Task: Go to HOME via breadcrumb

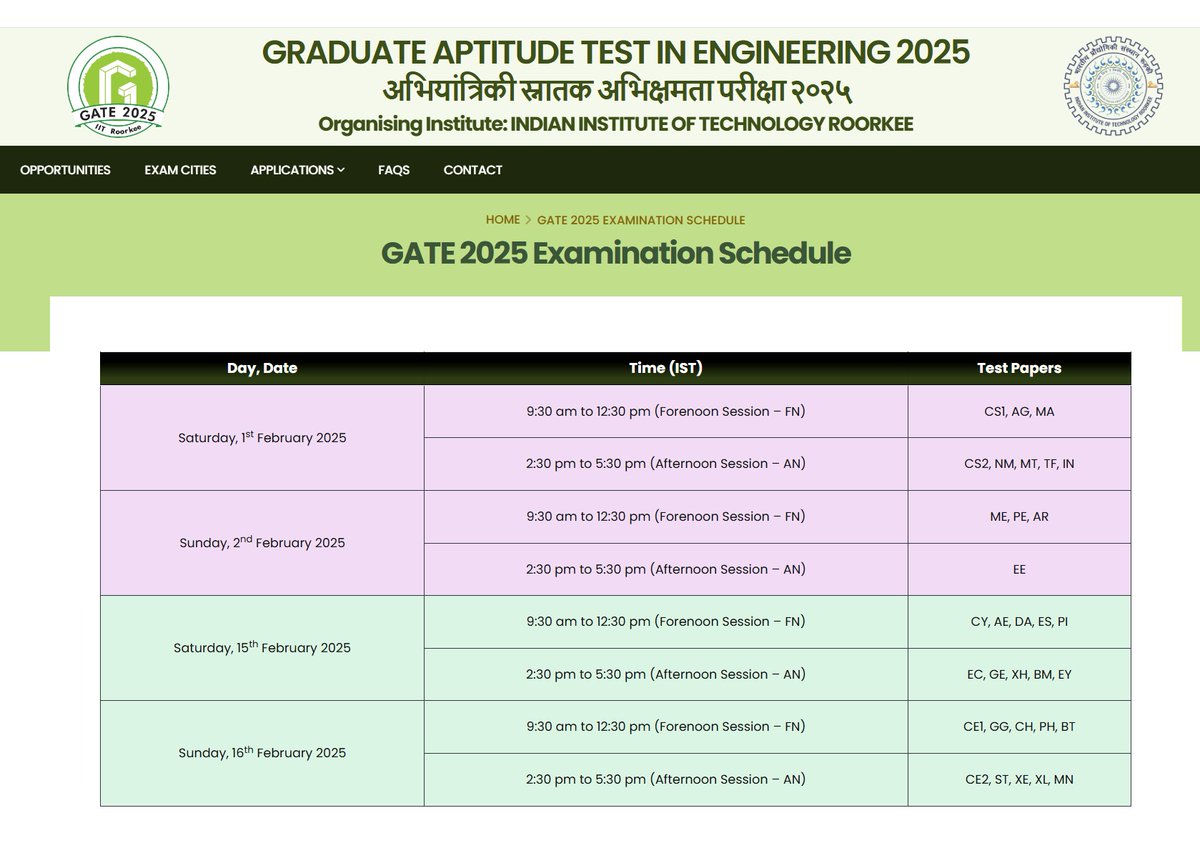Action: 503,220
